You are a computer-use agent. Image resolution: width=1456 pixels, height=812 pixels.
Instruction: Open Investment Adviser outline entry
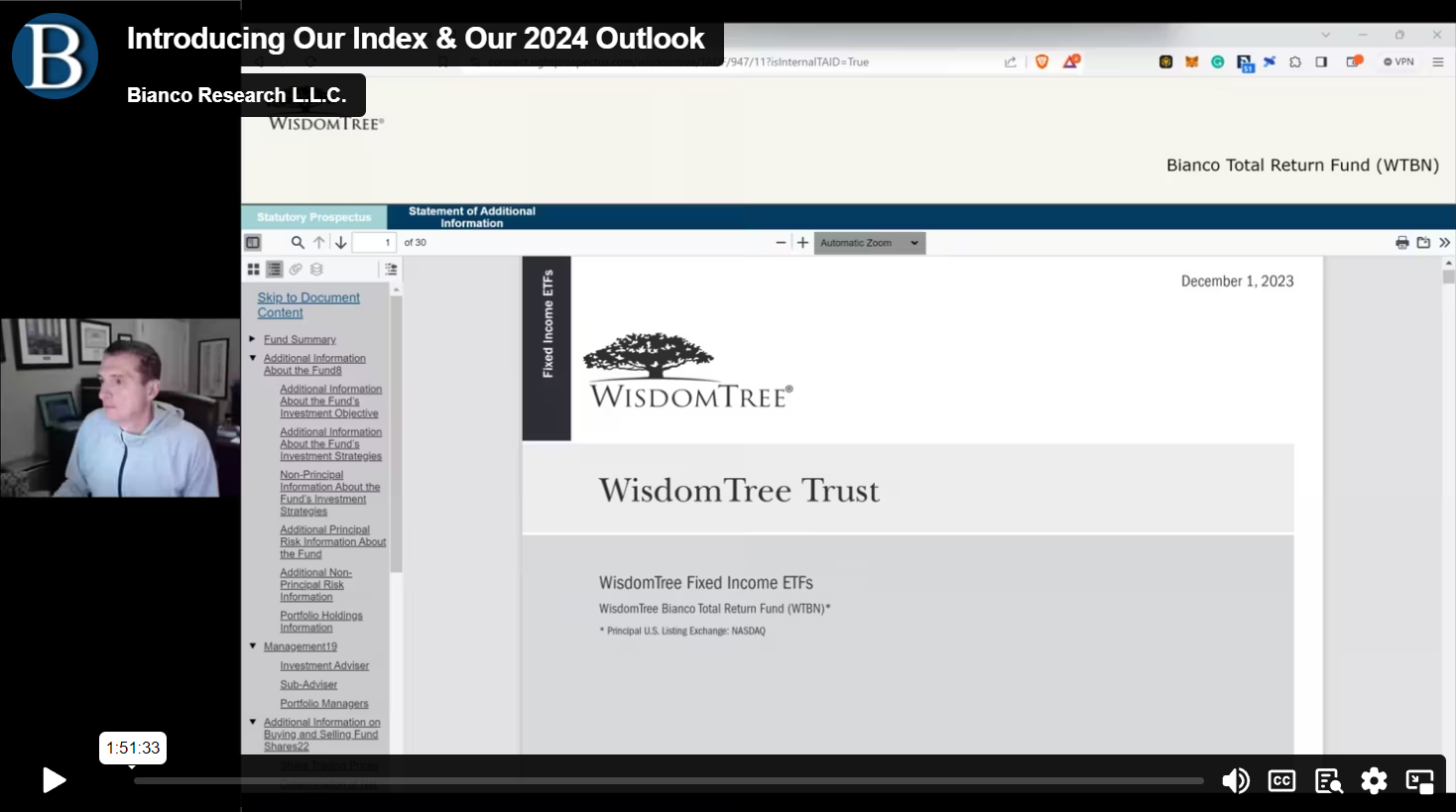click(x=324, y=666)
